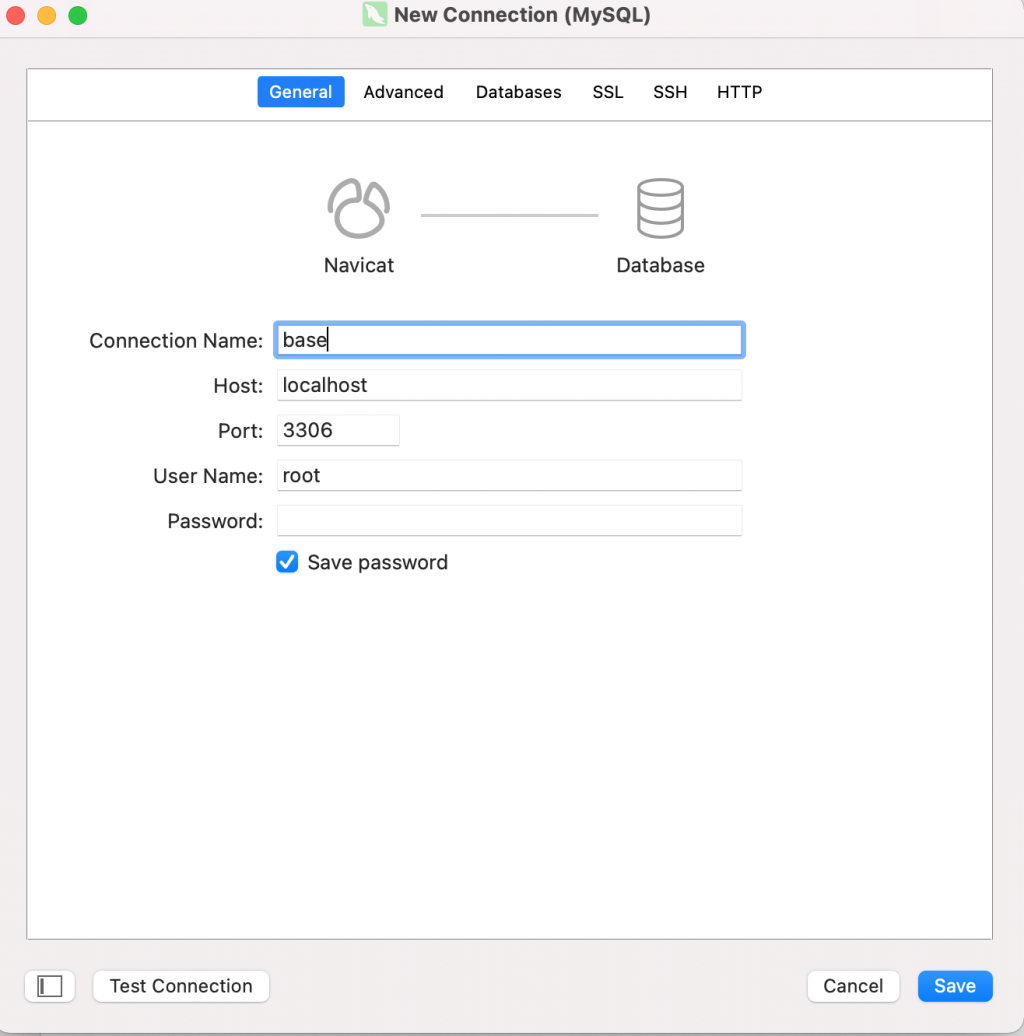Switch to the HTTP tab
Viewport: 1024px width, 1036px height.
coord(739,92)
